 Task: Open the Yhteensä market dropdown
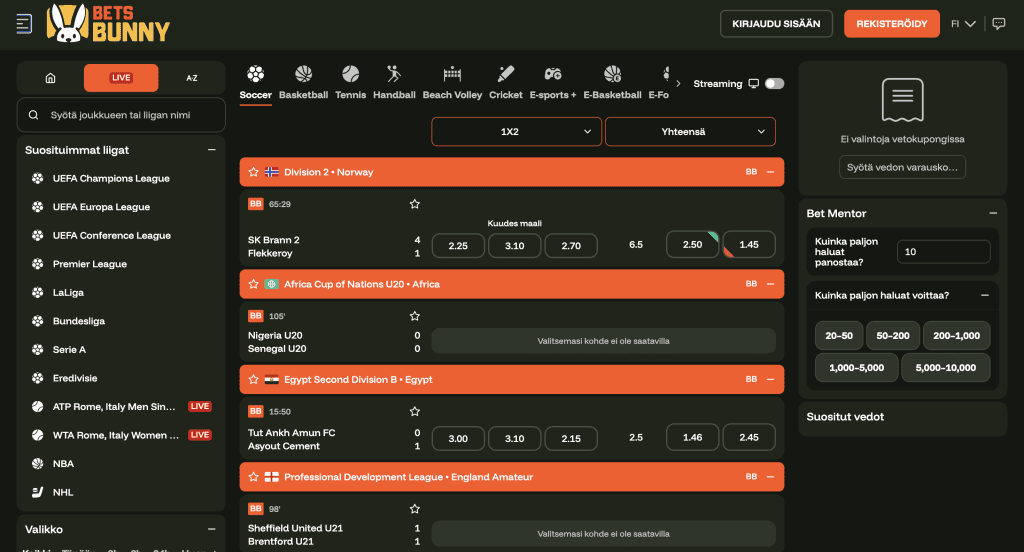click(690, 131)
